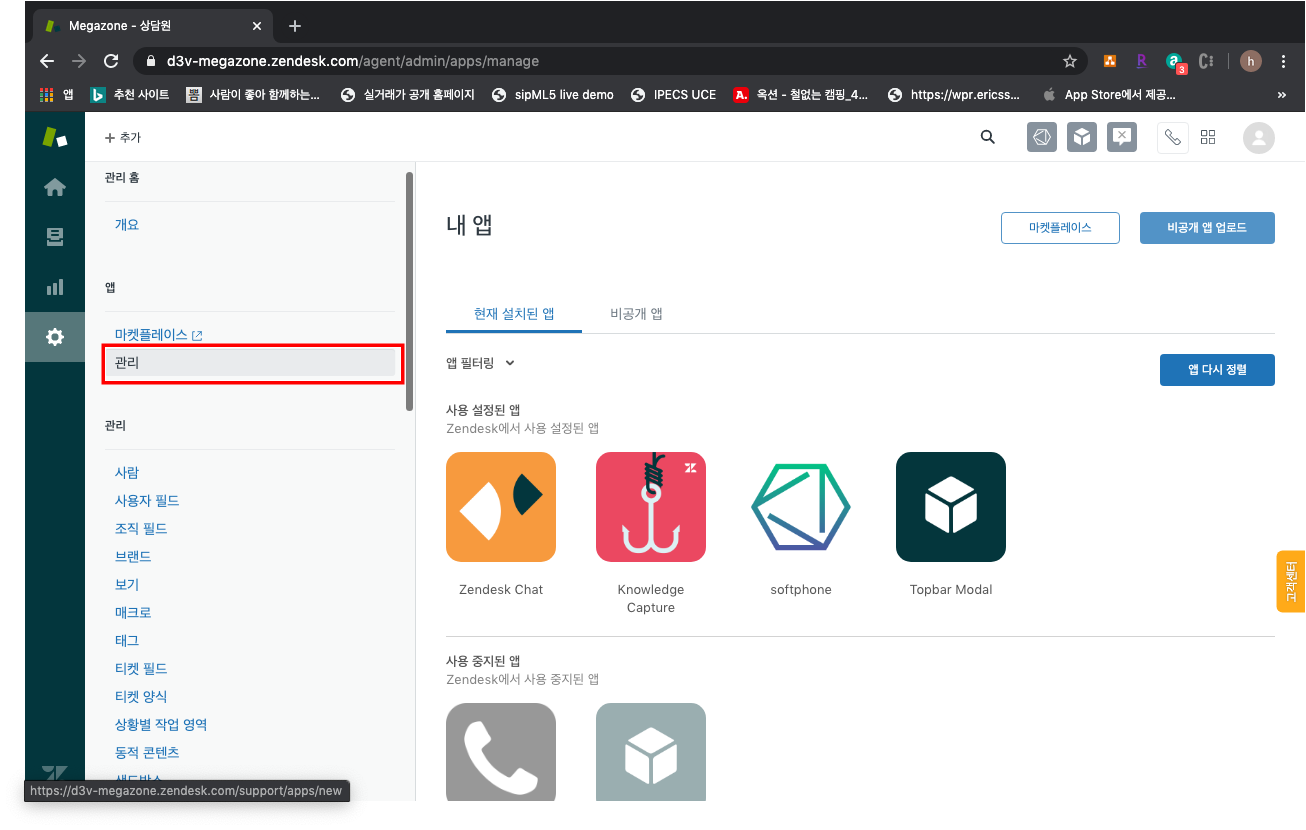Screen dimensions: 1306x830
Task: Open the 추천 사이트 bookmark
Action: (x=130, y=95)
